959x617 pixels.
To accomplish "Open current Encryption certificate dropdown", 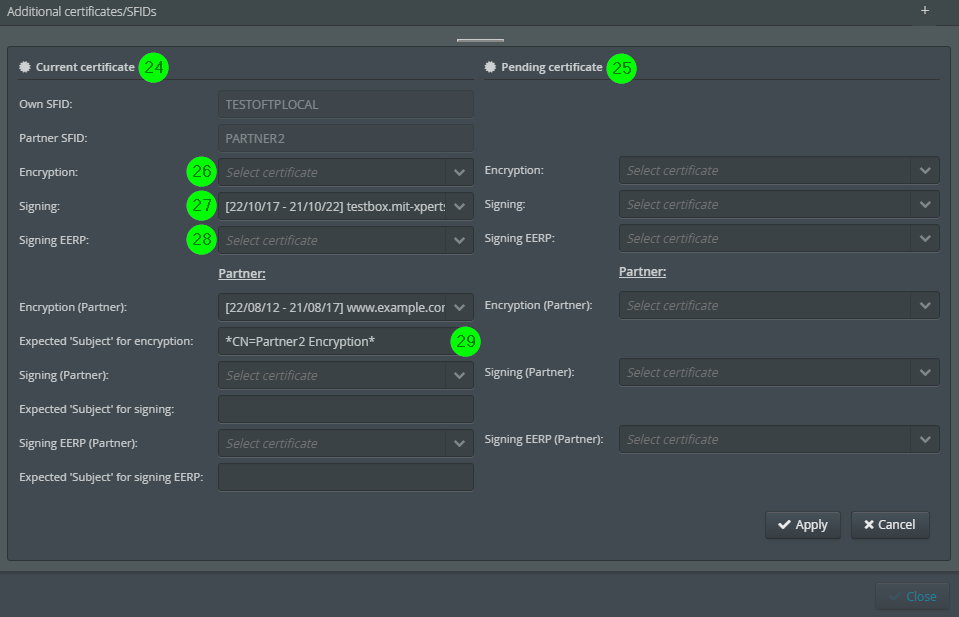I will pyautogui.click(x=346, y=172).
